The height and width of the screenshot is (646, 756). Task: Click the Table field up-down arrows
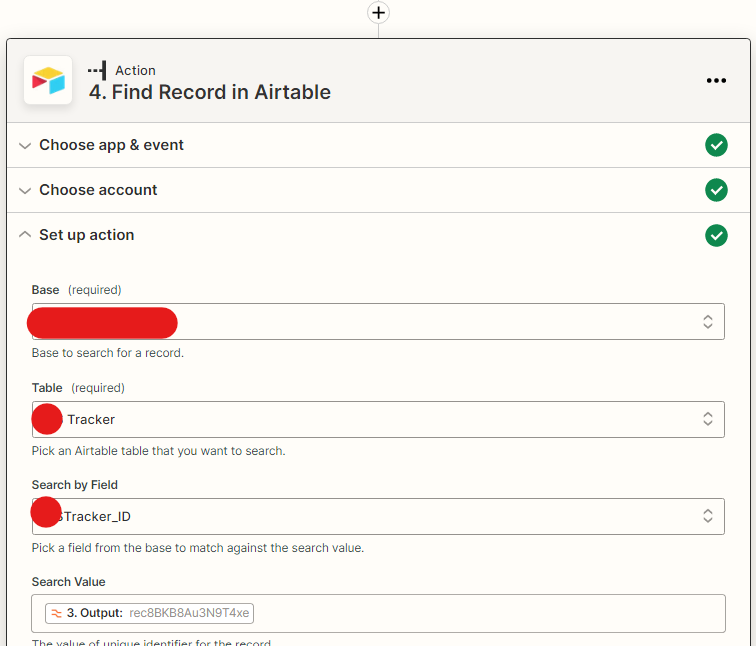707,419
